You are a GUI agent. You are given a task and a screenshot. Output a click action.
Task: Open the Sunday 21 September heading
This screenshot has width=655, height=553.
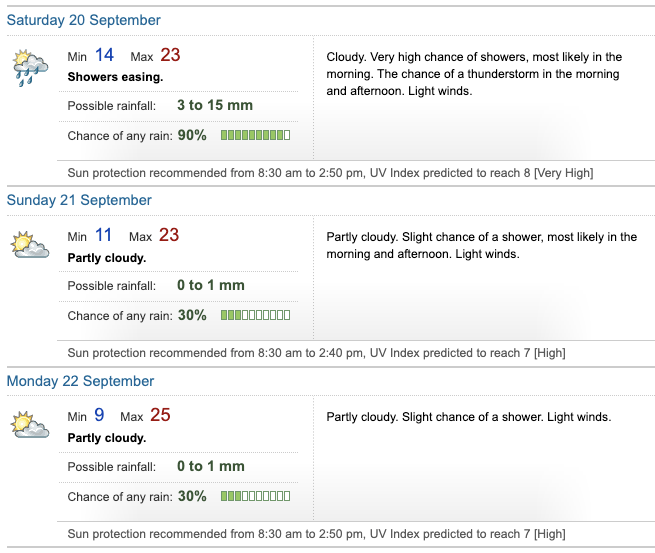point(79,200)
